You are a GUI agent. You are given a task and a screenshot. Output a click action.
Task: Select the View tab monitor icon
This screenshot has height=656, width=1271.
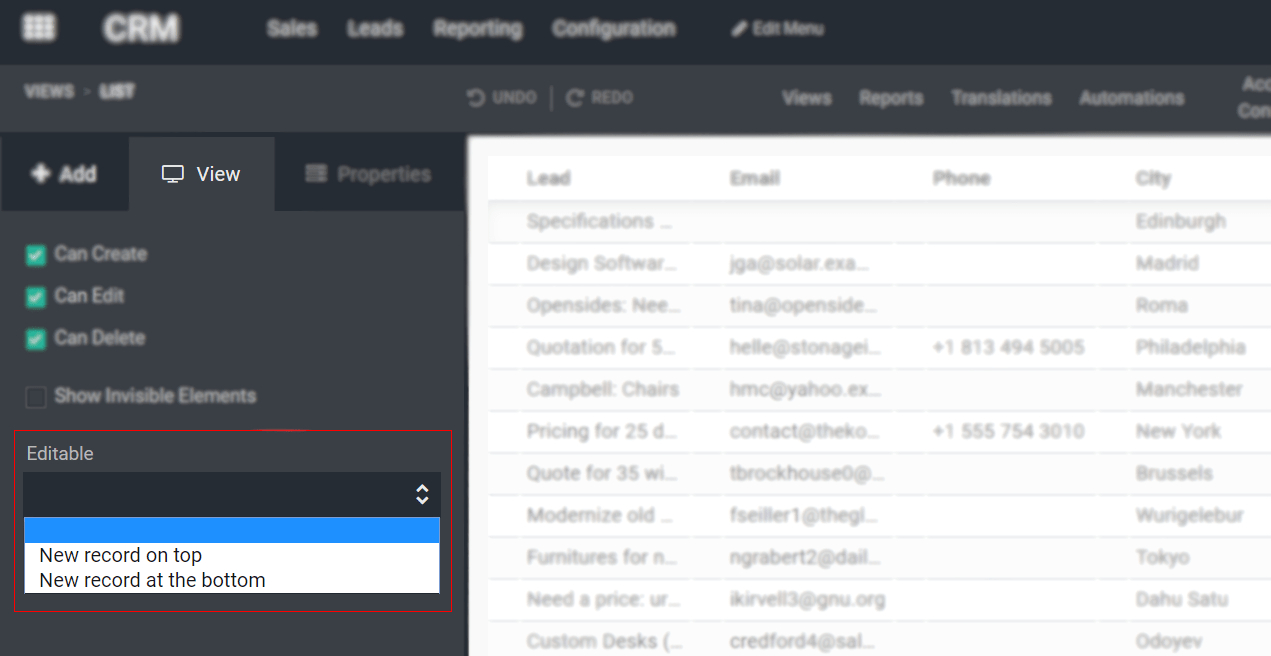pos(174,173)
